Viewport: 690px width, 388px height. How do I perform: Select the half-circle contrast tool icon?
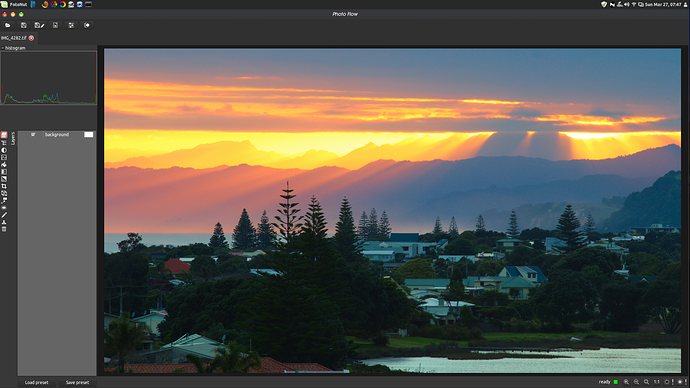click(4, 150)
